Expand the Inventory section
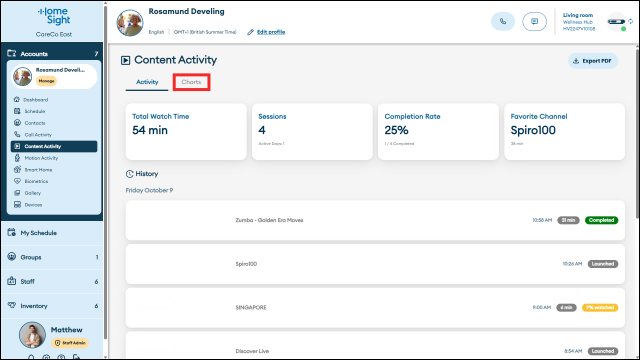Screen dimensions: 640x360 coord(52,306)
